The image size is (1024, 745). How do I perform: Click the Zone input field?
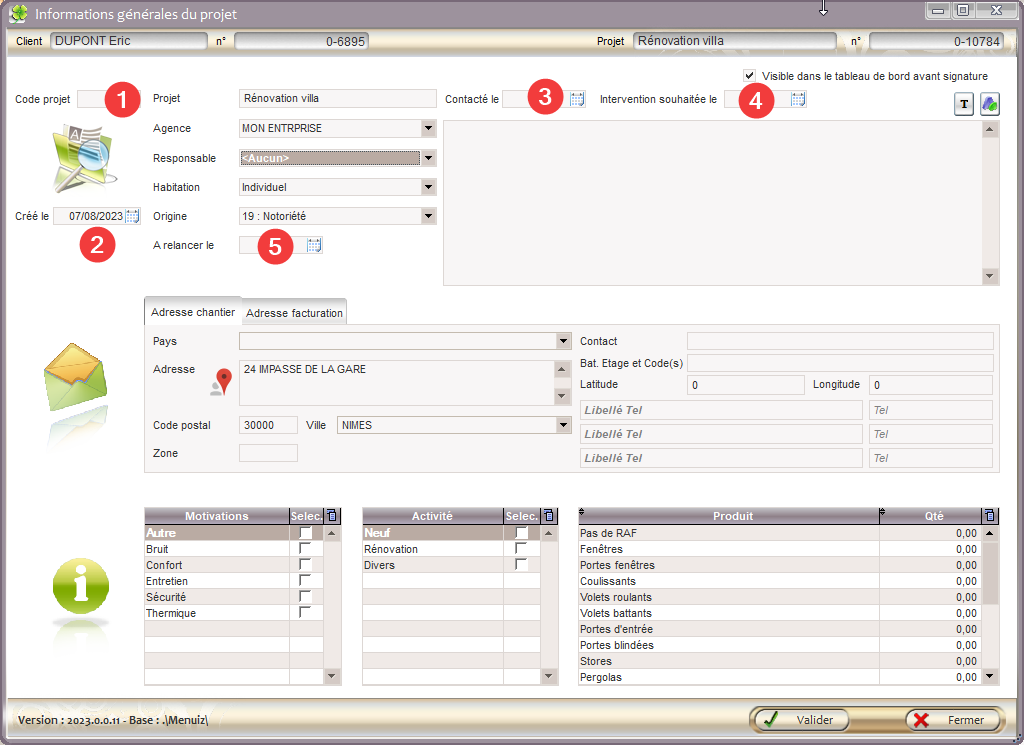(268, 453)
